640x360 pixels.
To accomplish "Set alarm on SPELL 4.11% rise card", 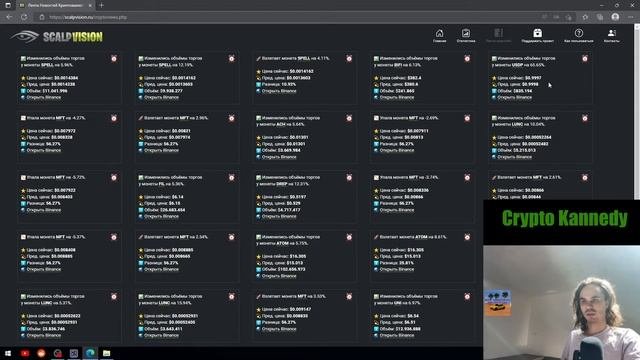I will click(349, 59).
